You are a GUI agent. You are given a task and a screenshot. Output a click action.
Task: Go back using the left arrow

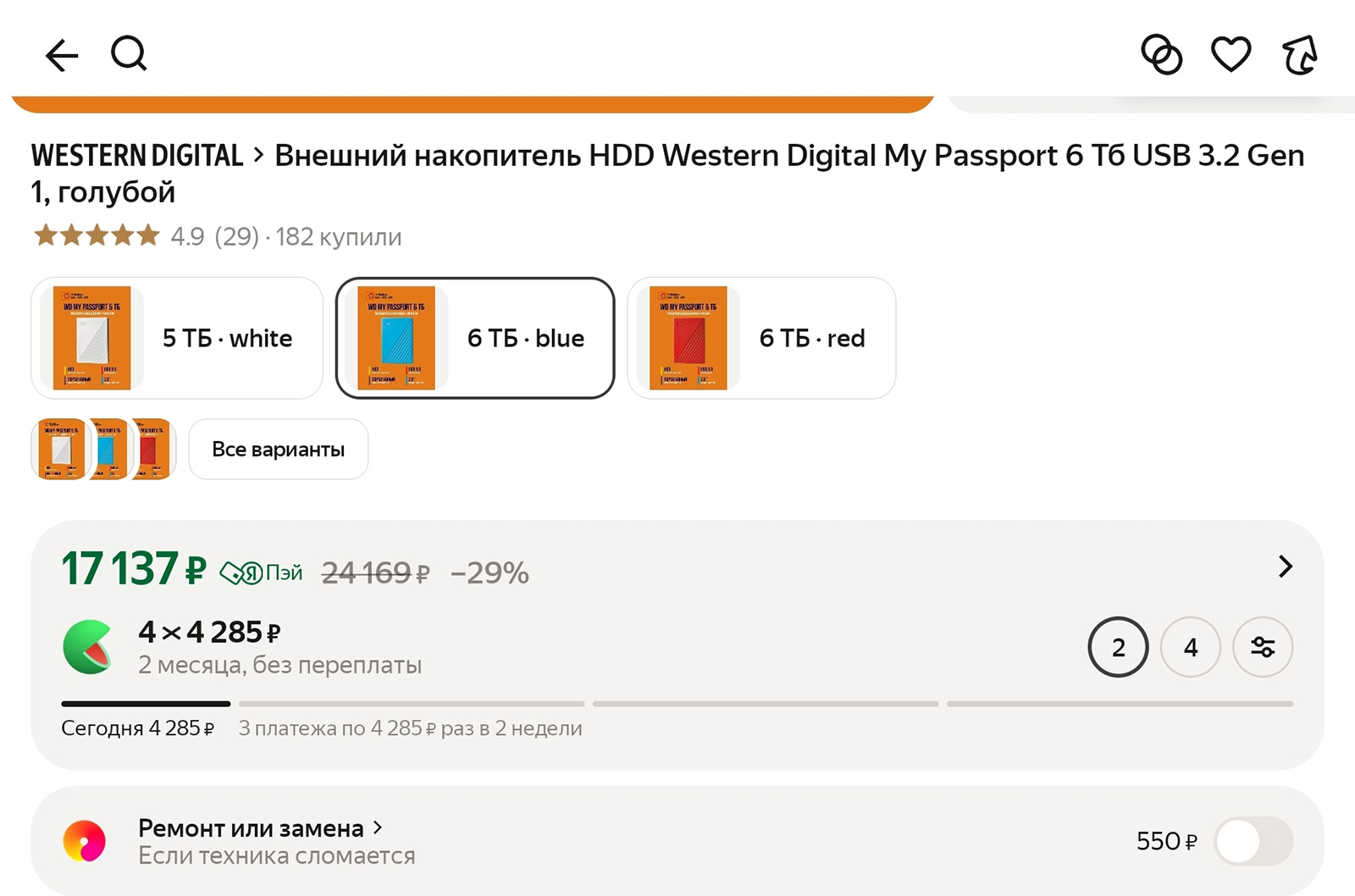click(x=62, y=56)
